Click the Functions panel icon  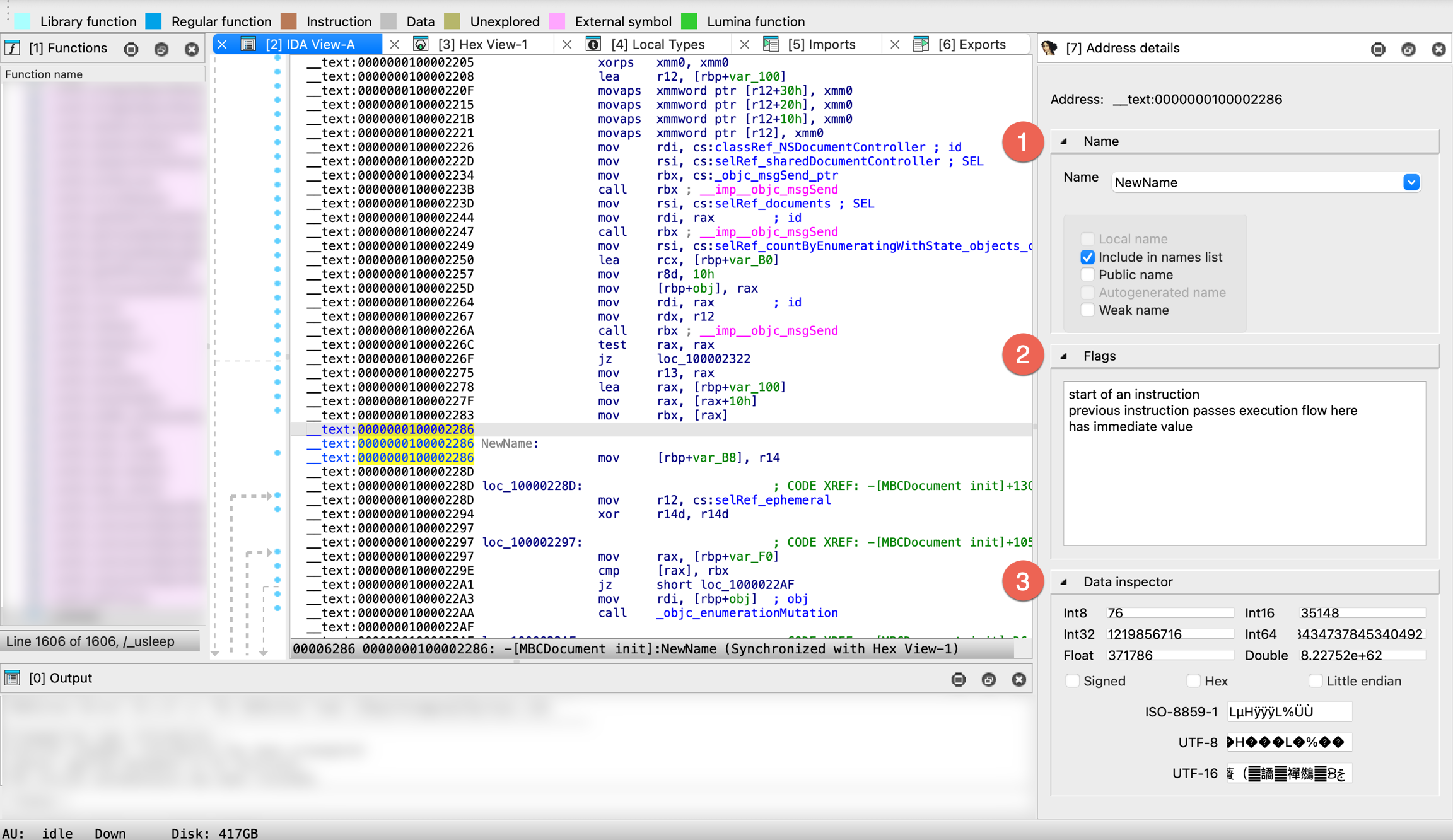(13, 48)
